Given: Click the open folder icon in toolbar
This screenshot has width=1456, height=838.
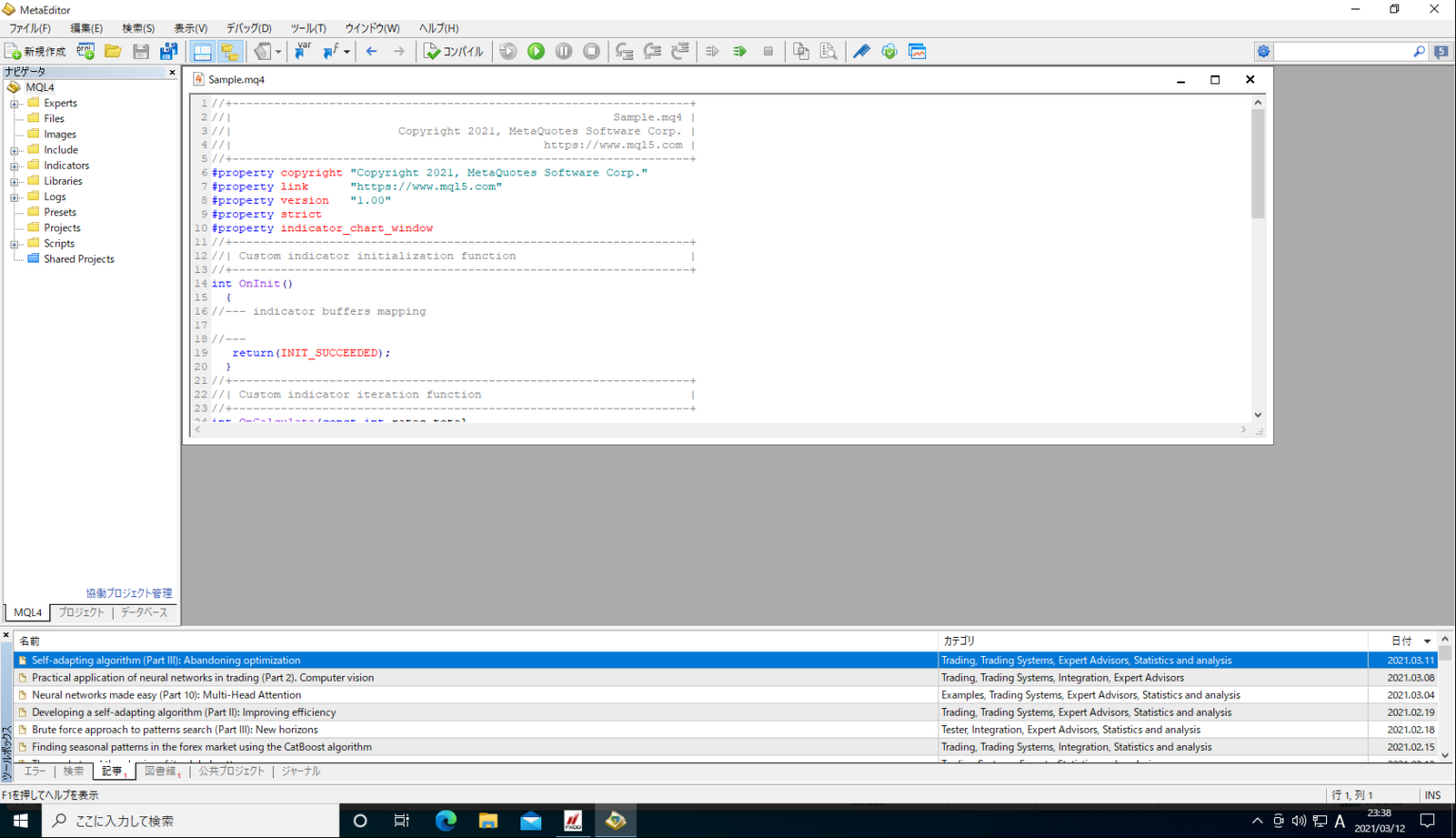Looking at the screenshot, I should [x=113, y=51].
